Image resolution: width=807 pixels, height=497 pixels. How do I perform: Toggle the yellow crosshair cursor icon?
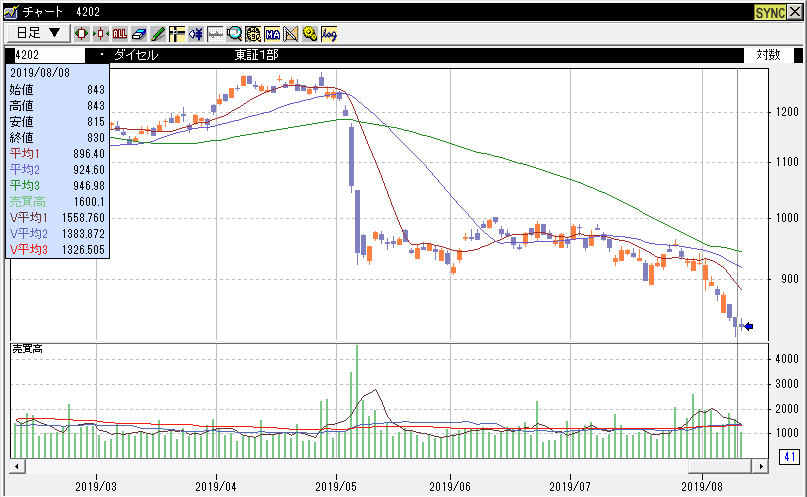tap(177, 33)
